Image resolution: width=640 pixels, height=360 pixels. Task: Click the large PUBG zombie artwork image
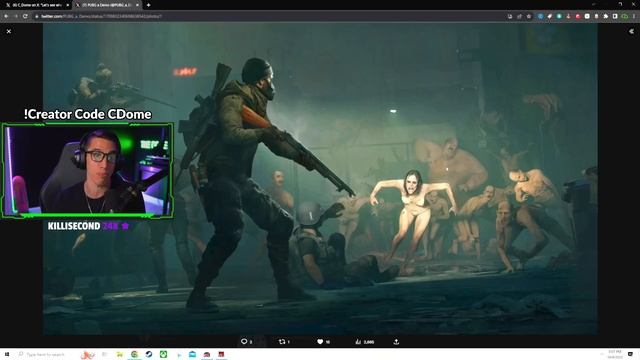coord(320,178)
